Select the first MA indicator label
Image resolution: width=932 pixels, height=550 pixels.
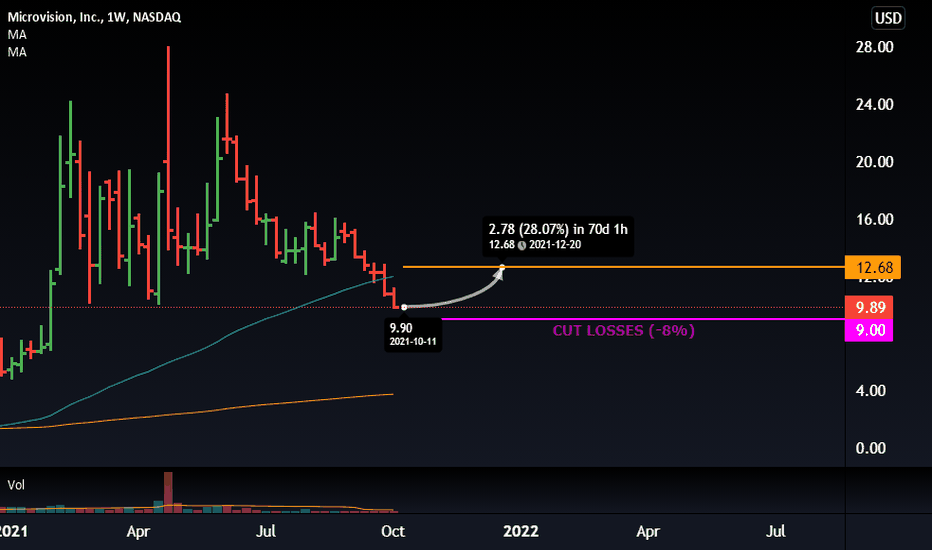pyautogui.click(x=17, y=35)
